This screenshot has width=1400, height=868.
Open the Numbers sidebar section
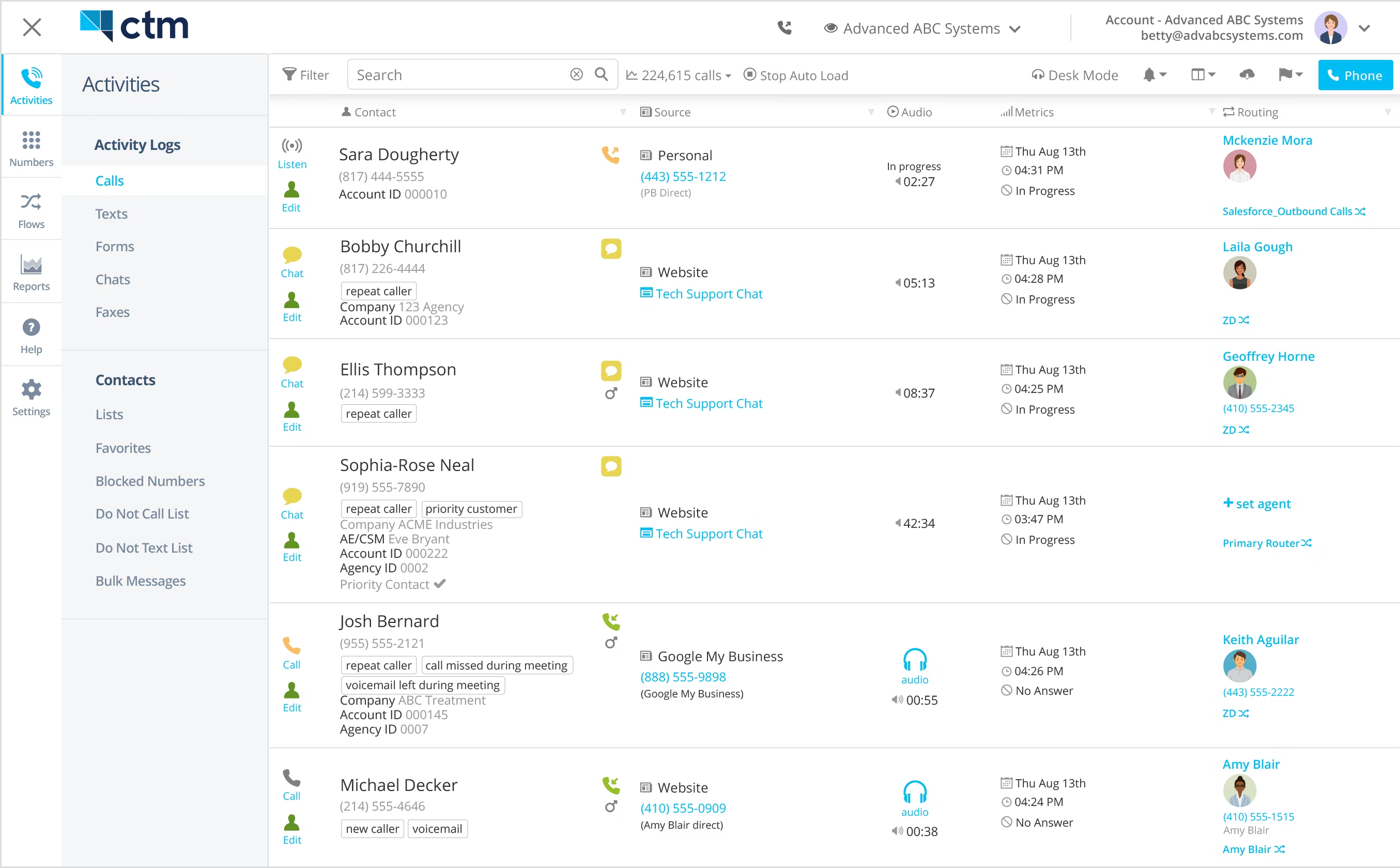[x=31, y=147]
